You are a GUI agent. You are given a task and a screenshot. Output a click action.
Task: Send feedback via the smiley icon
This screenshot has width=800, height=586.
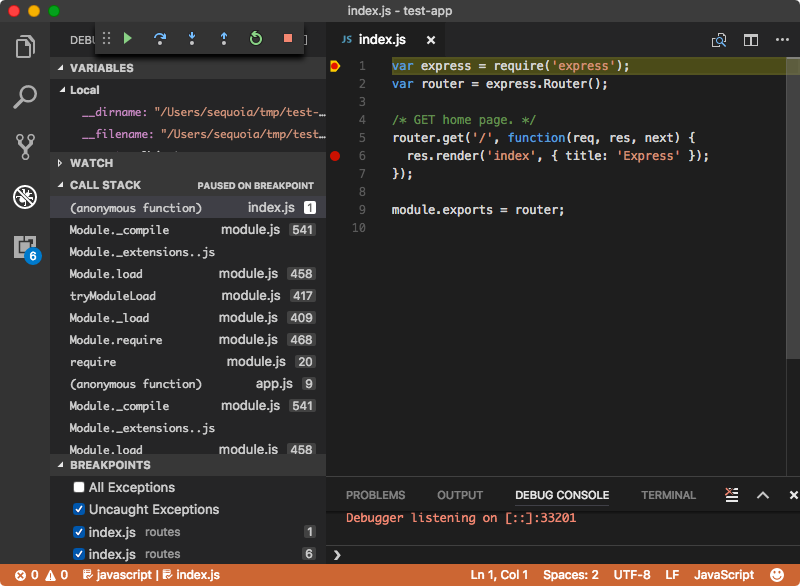tap(777, 575)
